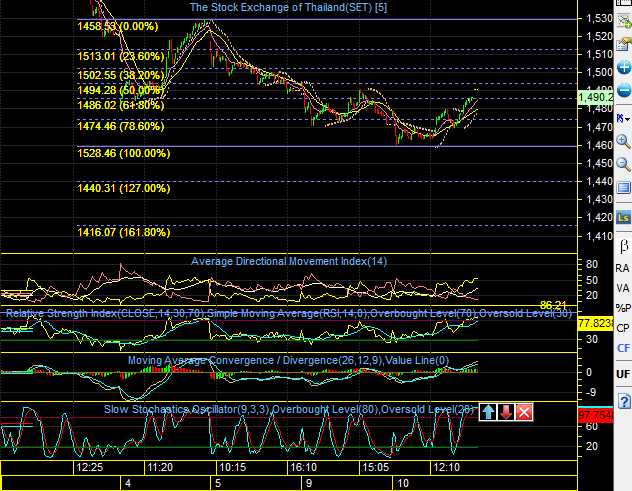Image resolution: width=632 pixels, height=491 pixels.
Task: Click the UF sidebar button
Action: coord(623,374)
